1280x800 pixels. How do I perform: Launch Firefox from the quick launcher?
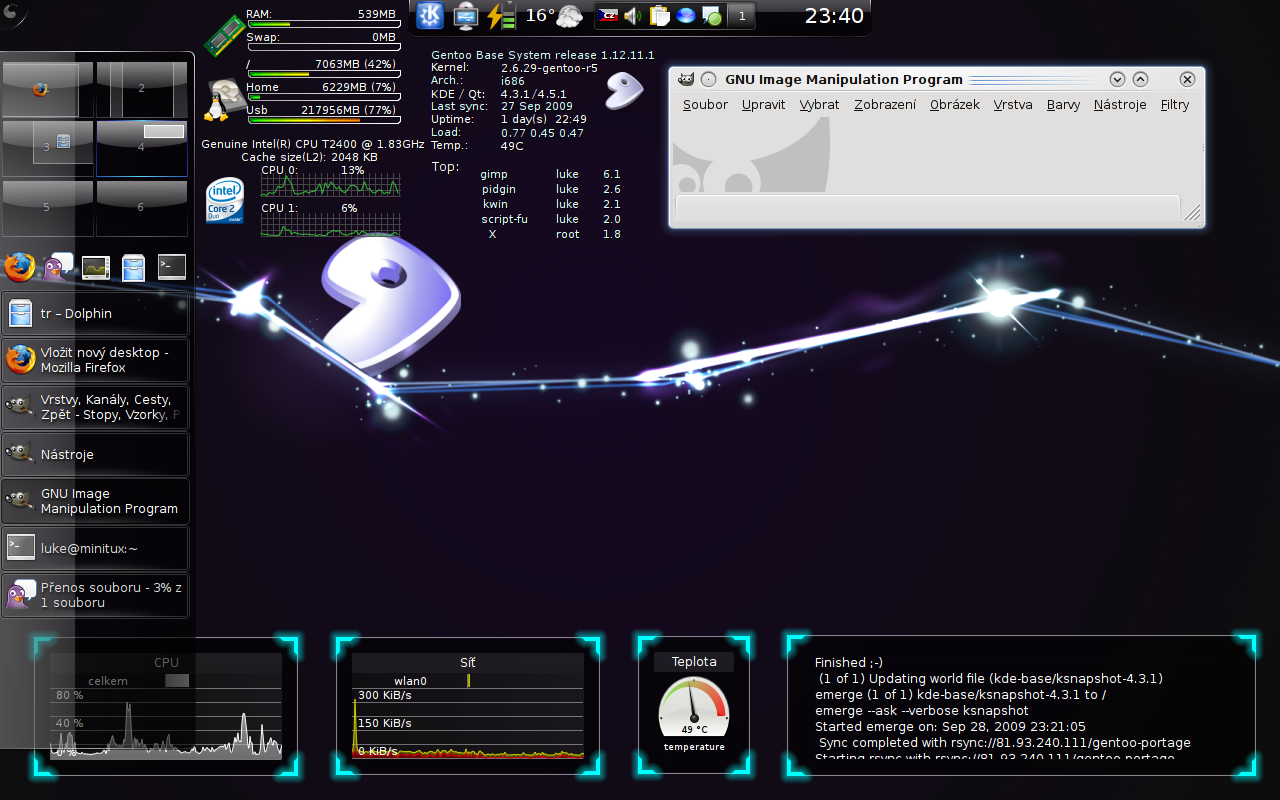click(19, 267)
